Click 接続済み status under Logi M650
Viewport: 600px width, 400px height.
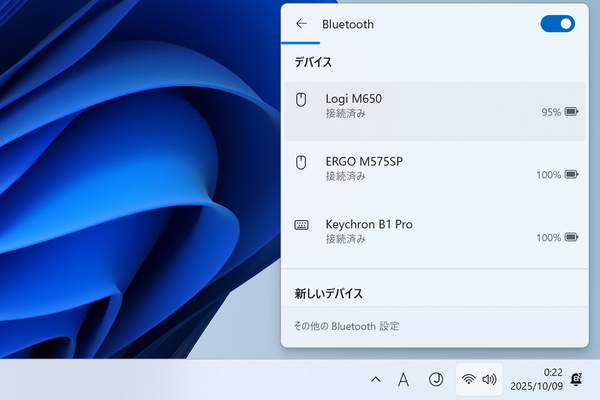(346, 113)
